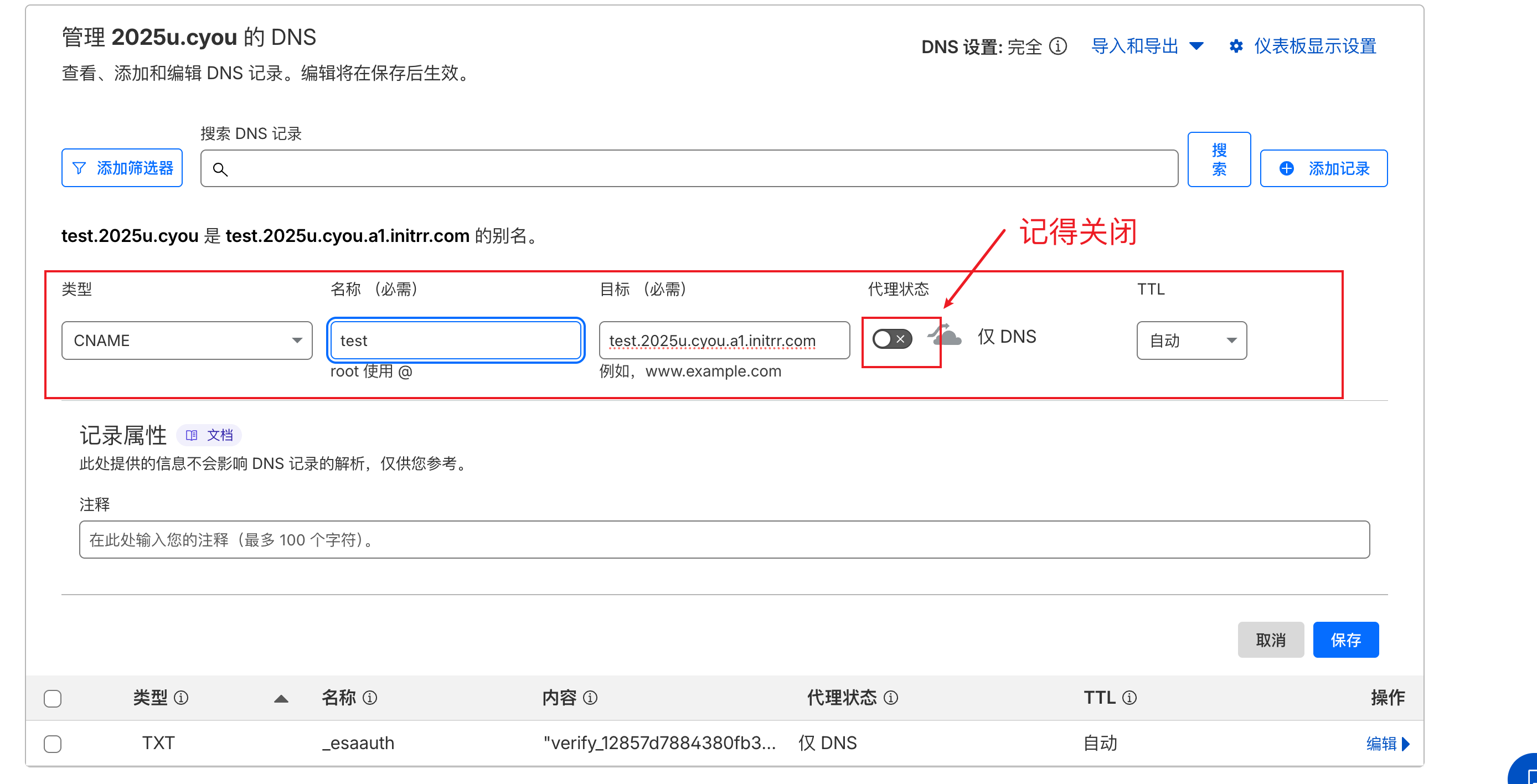
Task: Click the 添加筛选器 filter button
Action: pyautogui.click(x=122, y=168)
